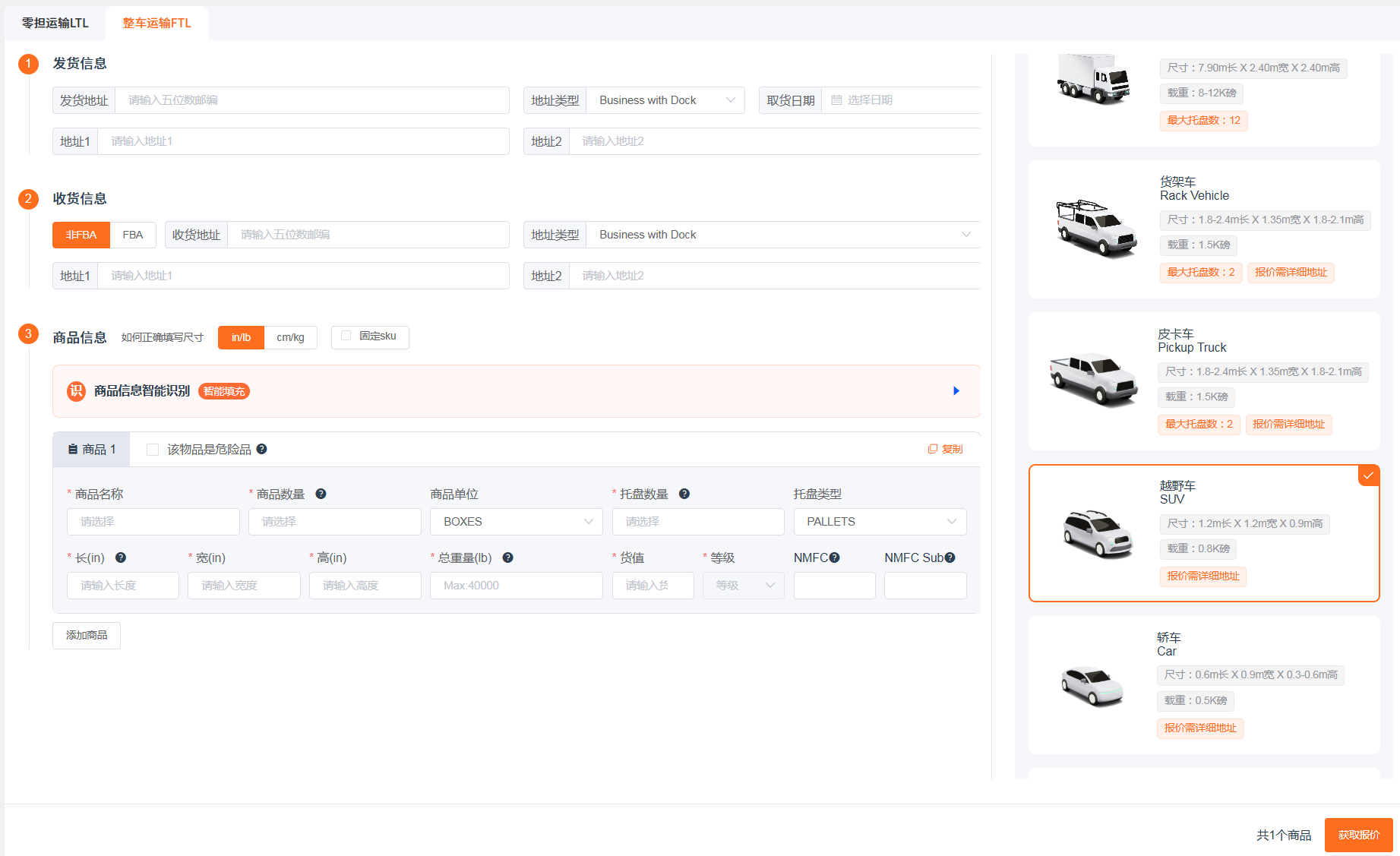Click help icon next to 商品数量
1400x856 pixels.
pos(321,494)
